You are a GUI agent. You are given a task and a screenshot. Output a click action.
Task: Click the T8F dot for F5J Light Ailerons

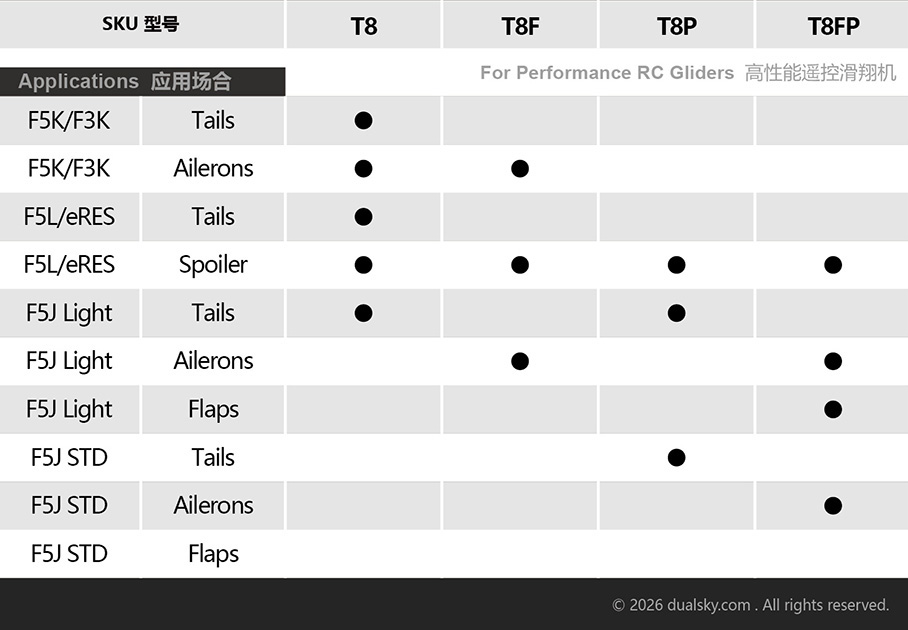pyautogui.click(x=520, y=361)
